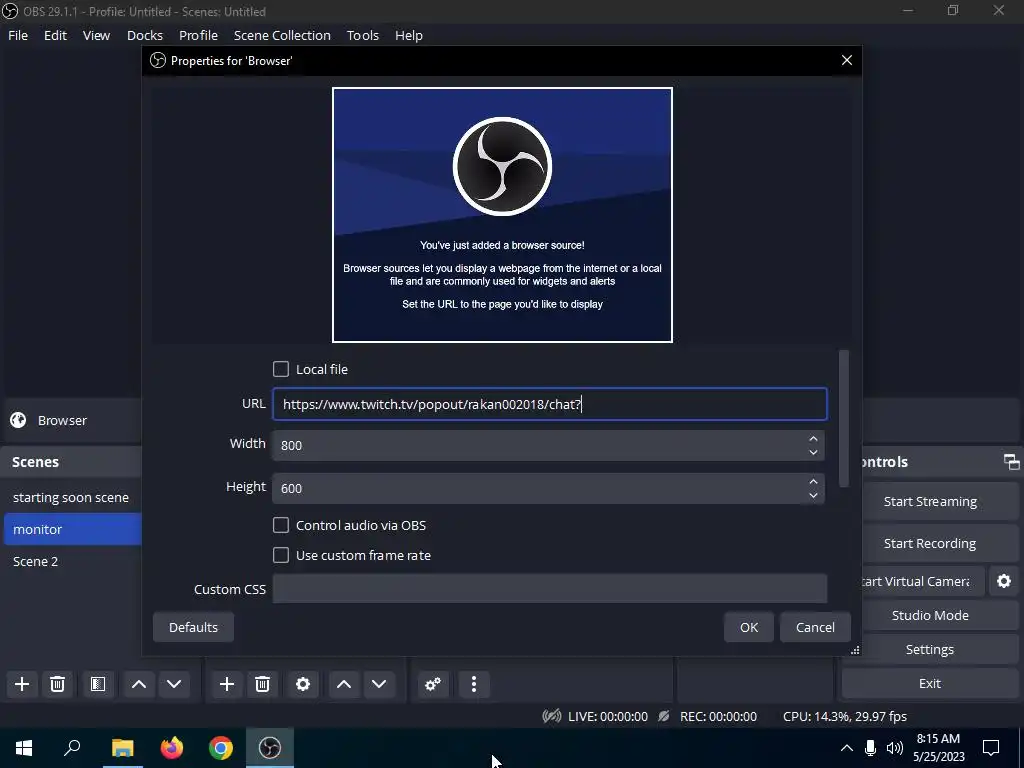Click the browser source preview thumbnail
The height and width of the screenshot is (768, 1024).
502,215
